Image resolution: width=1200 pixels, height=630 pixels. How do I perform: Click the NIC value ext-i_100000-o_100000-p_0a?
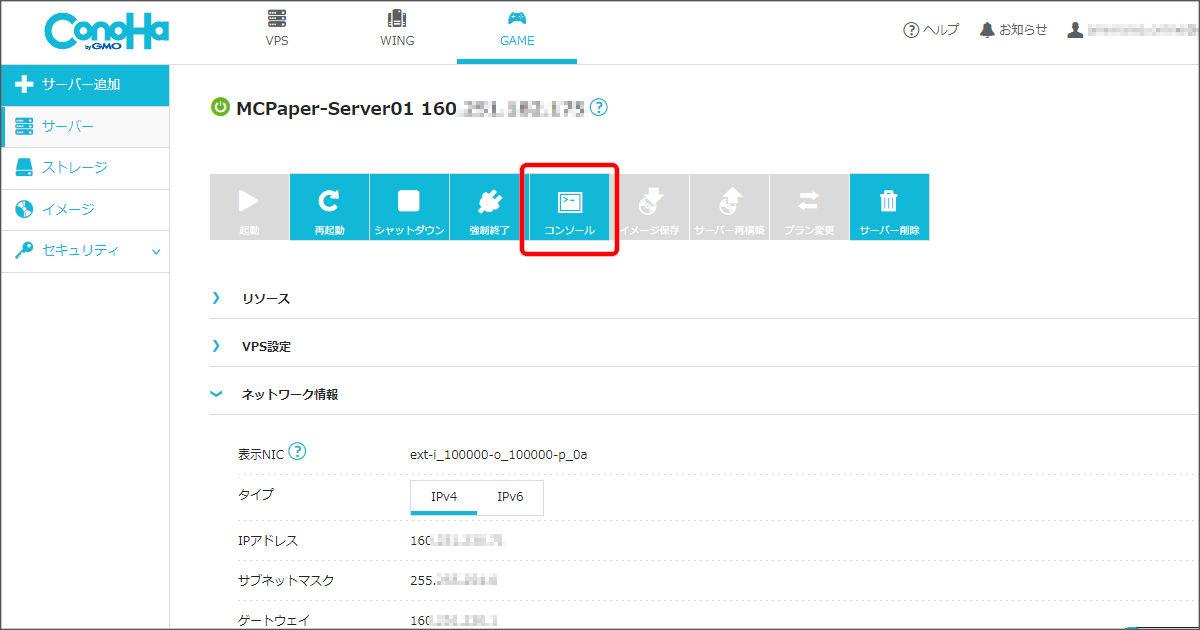point(498,455)
